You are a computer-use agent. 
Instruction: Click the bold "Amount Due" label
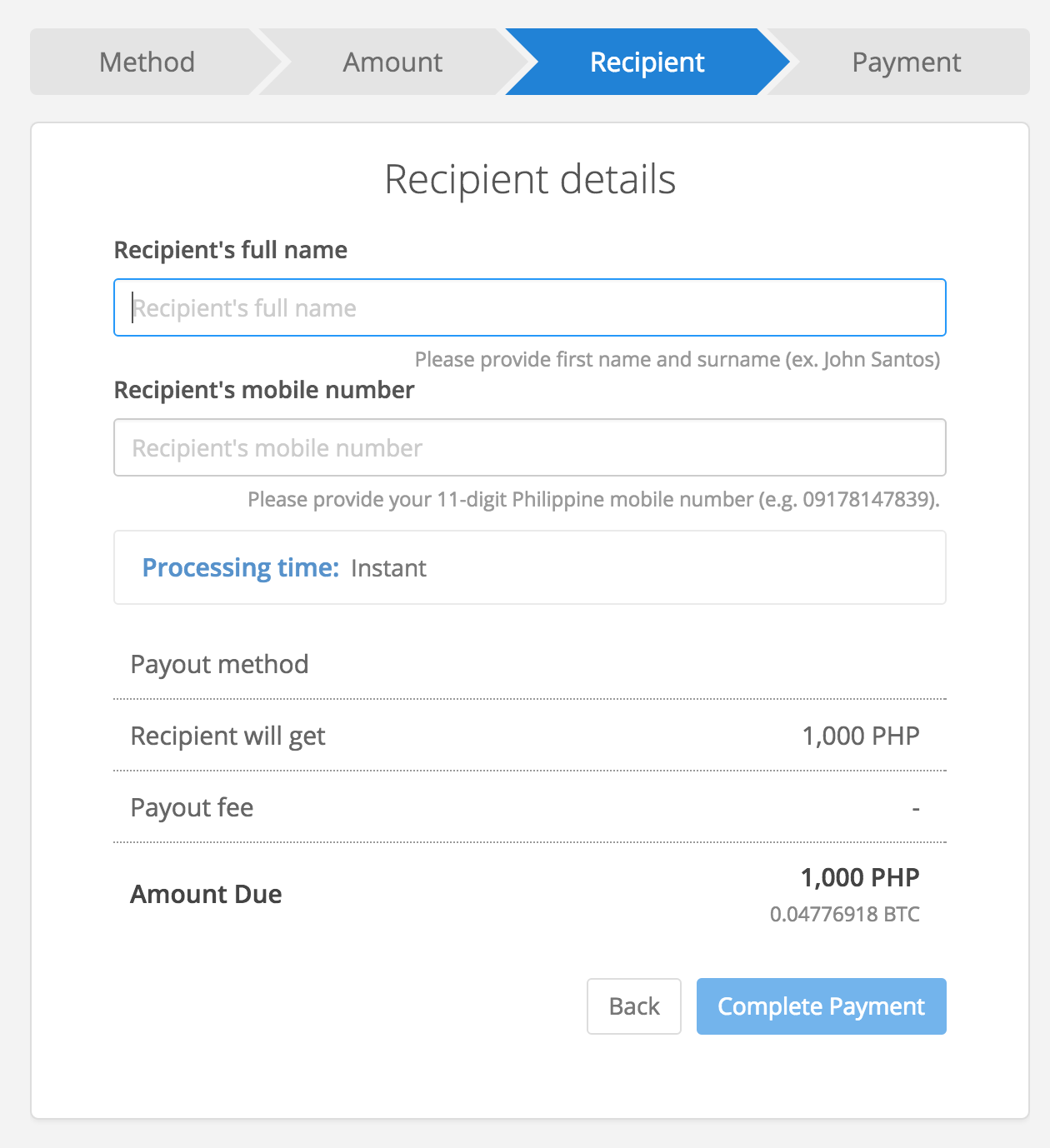tap(206, 894)
